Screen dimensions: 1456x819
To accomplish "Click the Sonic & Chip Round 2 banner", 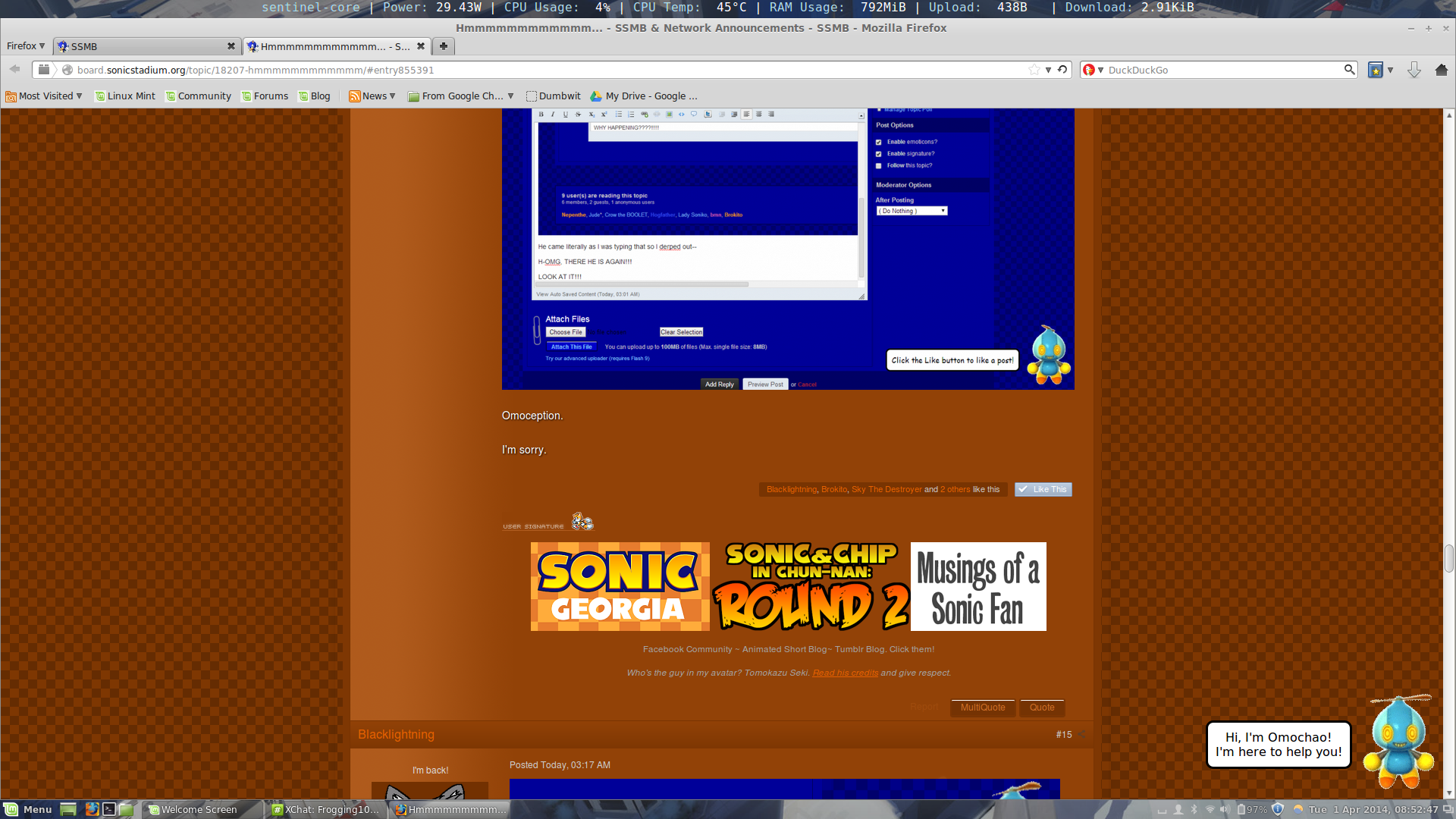I will 810,586.
